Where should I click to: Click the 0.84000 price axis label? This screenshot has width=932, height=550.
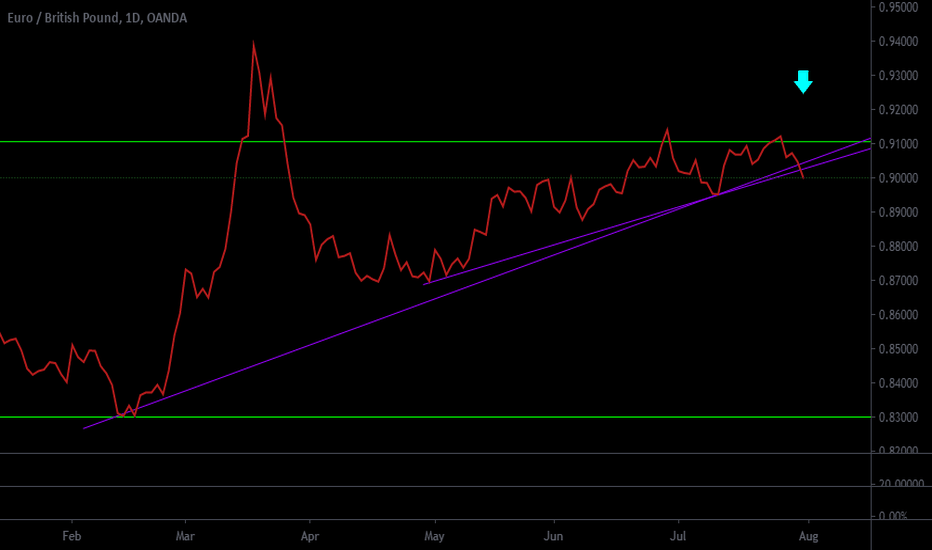(898, 383)
